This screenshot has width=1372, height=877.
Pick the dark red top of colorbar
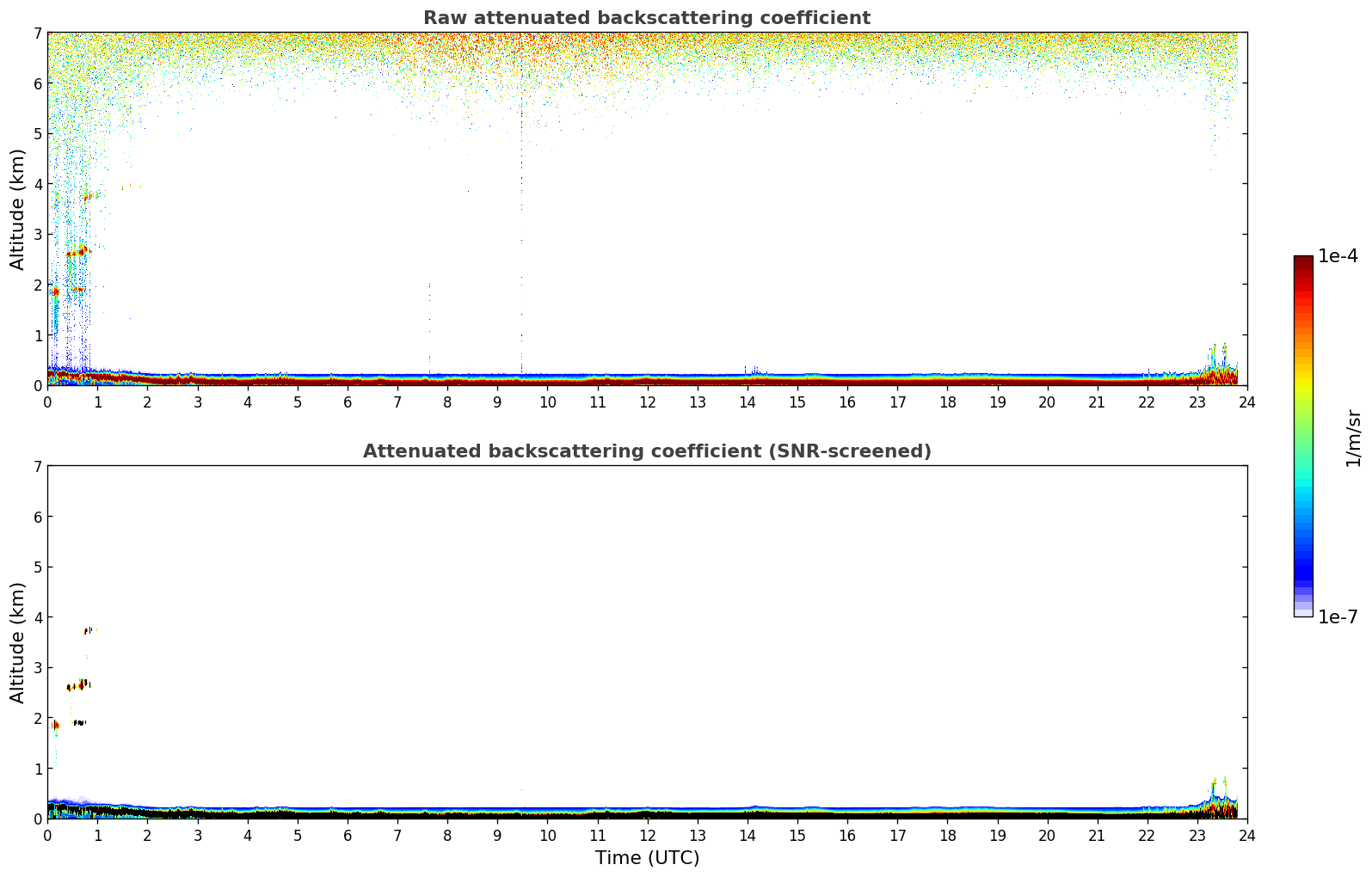click(x=1303, y=261)
